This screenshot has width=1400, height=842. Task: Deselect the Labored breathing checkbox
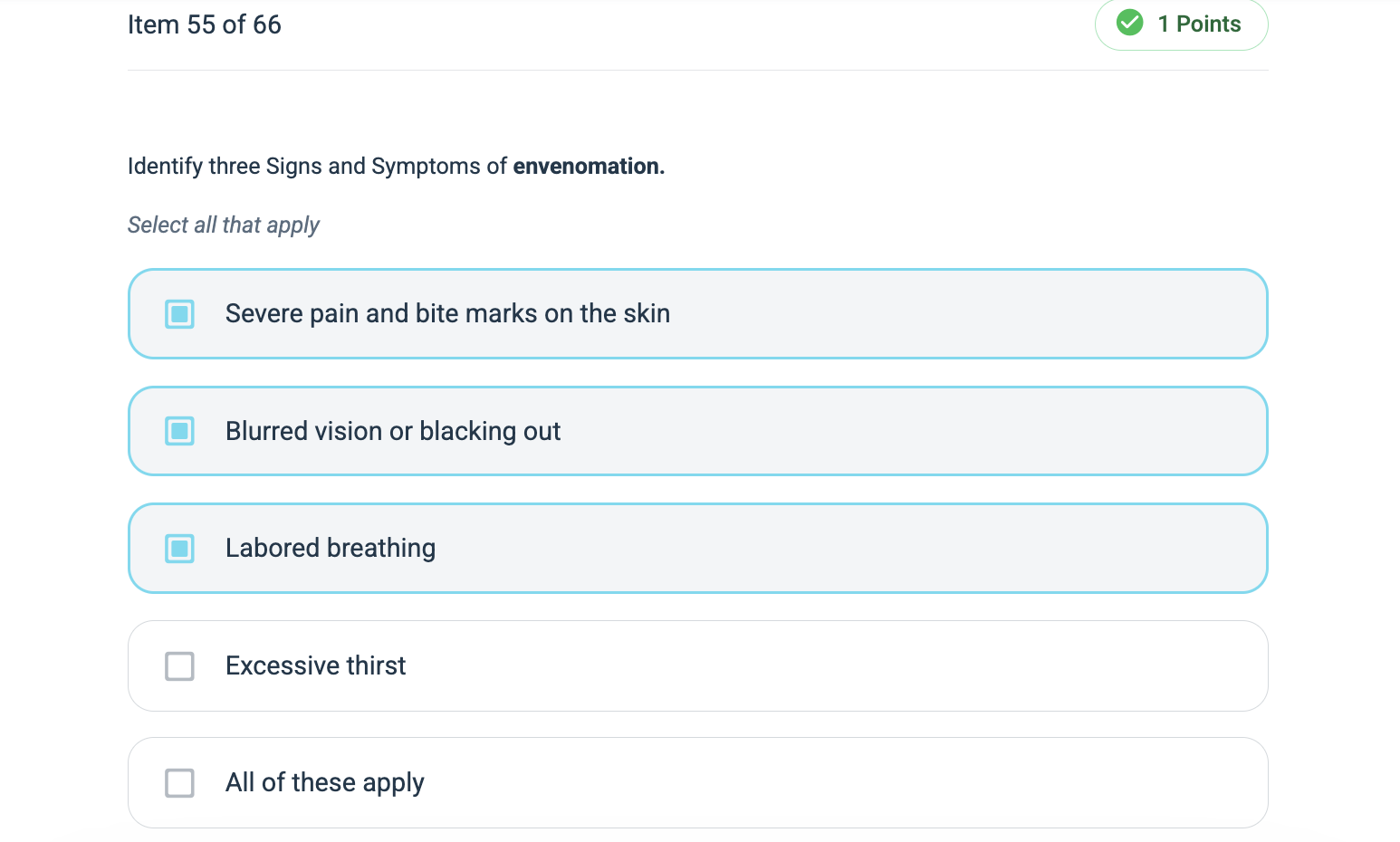[x=179, y=549]
